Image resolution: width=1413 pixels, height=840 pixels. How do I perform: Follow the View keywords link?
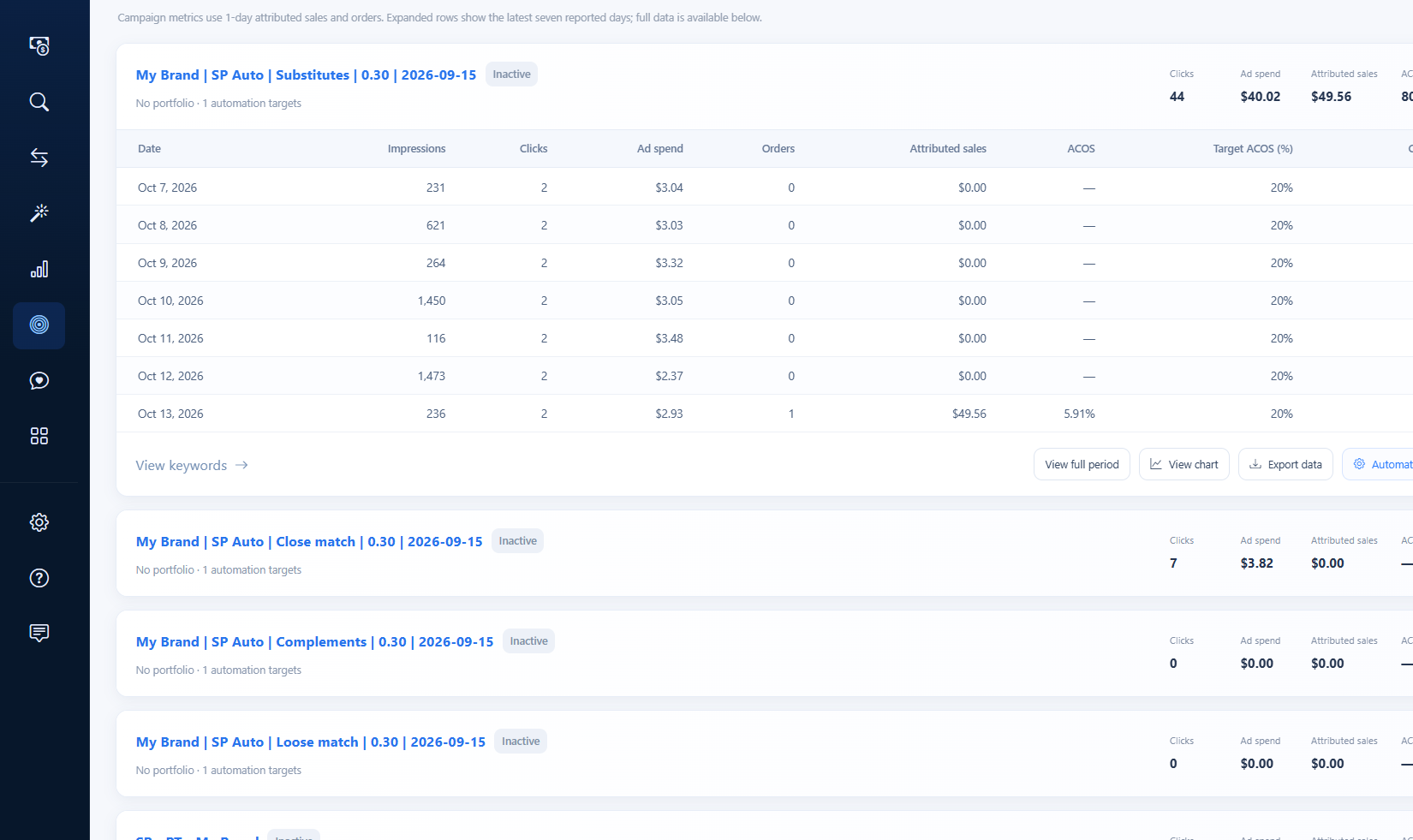[192, 465]
